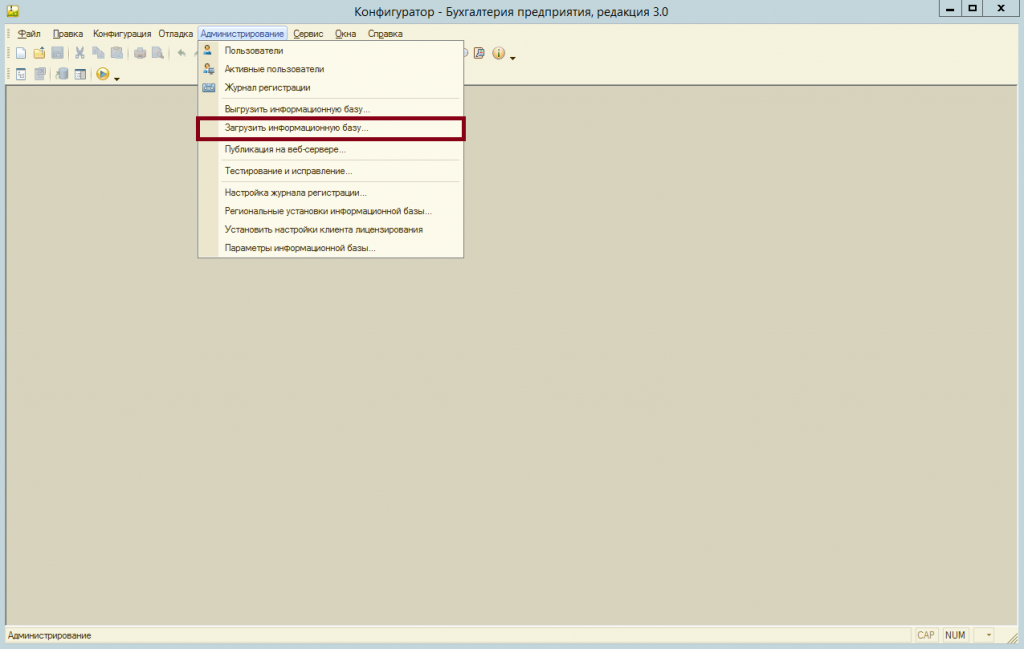Click Администрирование text in status bar

(50, 635)
